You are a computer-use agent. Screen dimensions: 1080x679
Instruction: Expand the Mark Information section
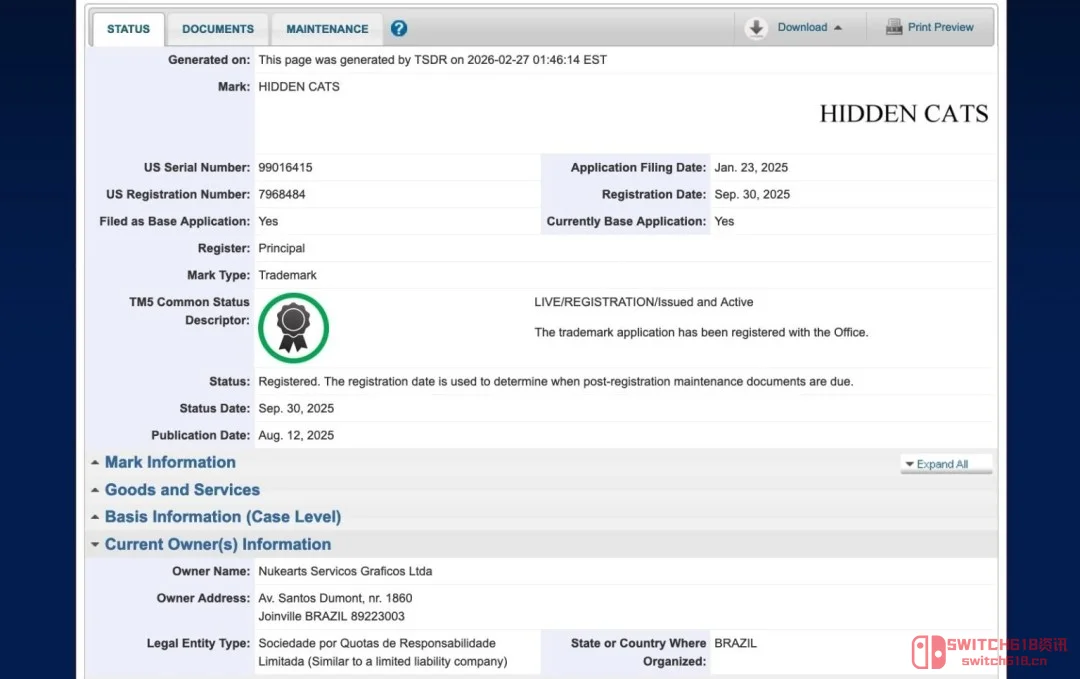(170, 462)
